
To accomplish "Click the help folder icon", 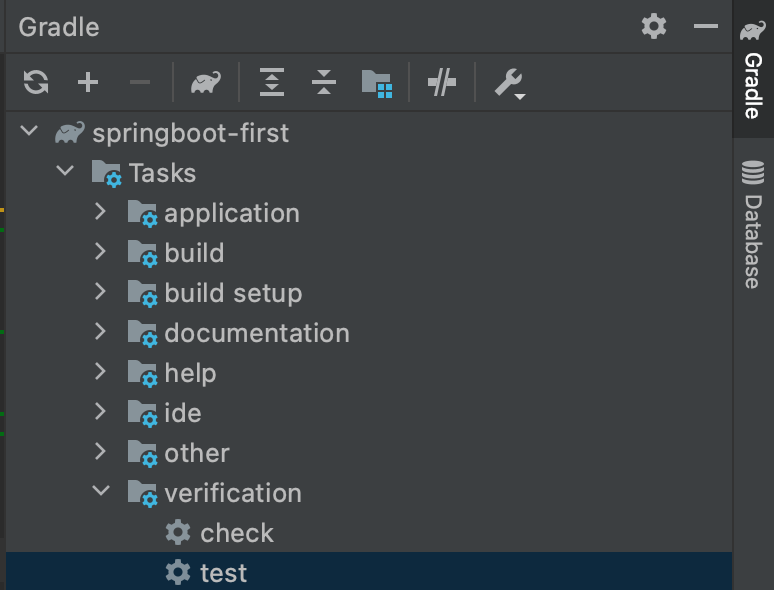I will point(143,374).
